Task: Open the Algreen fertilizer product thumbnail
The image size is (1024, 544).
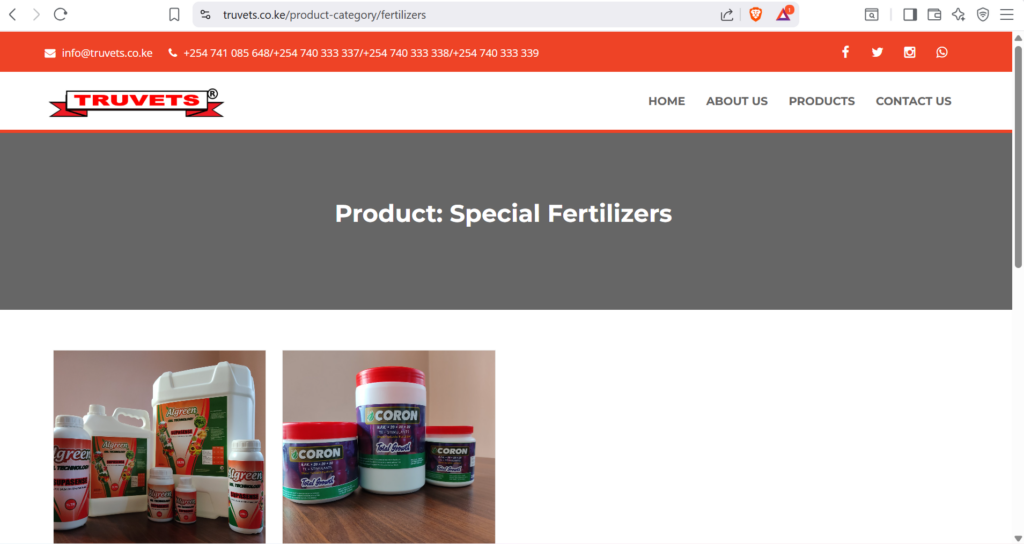Action: coord(159,447)
